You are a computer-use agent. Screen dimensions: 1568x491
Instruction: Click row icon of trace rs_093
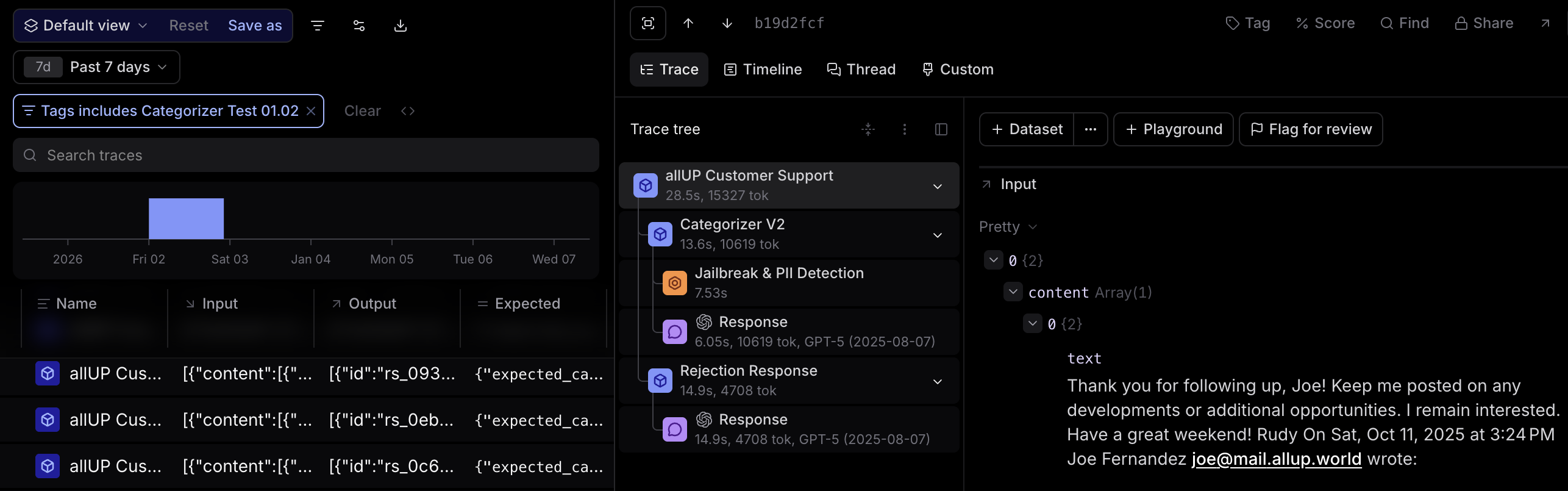click(48, 373)
